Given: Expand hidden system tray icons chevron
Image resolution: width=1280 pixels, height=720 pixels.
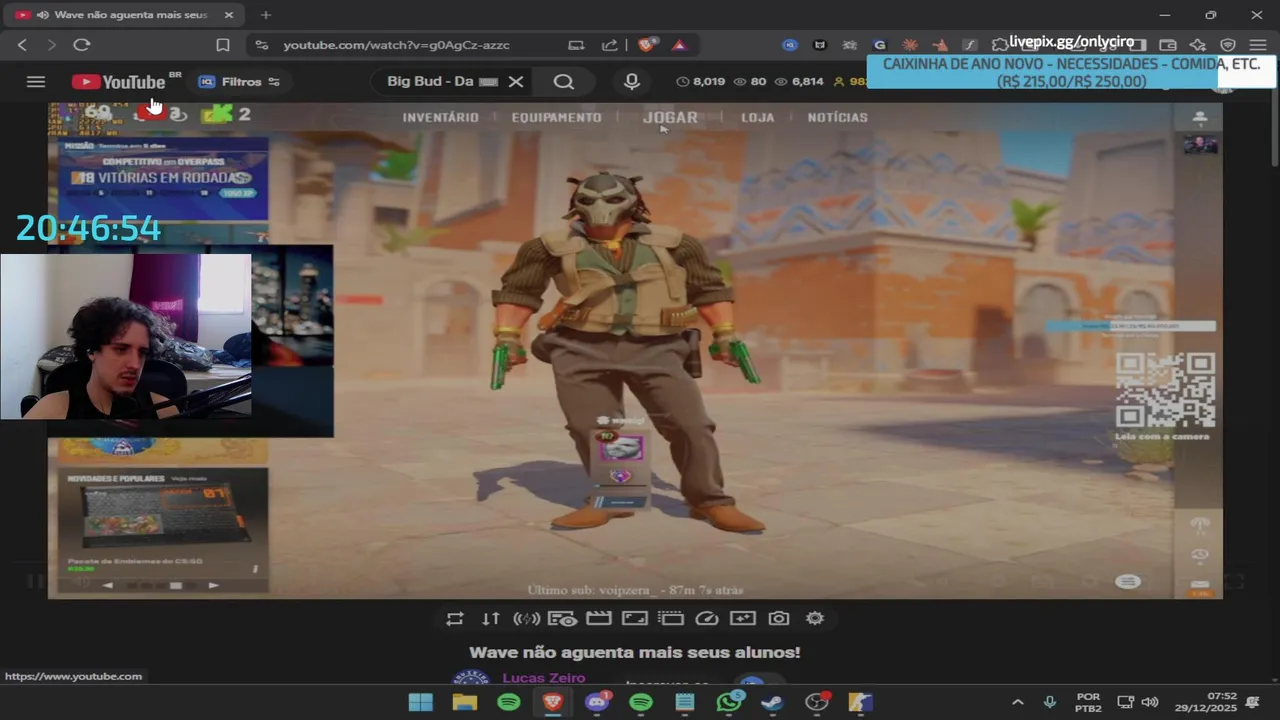Looking at the screenshot, I should [1017, 702].
